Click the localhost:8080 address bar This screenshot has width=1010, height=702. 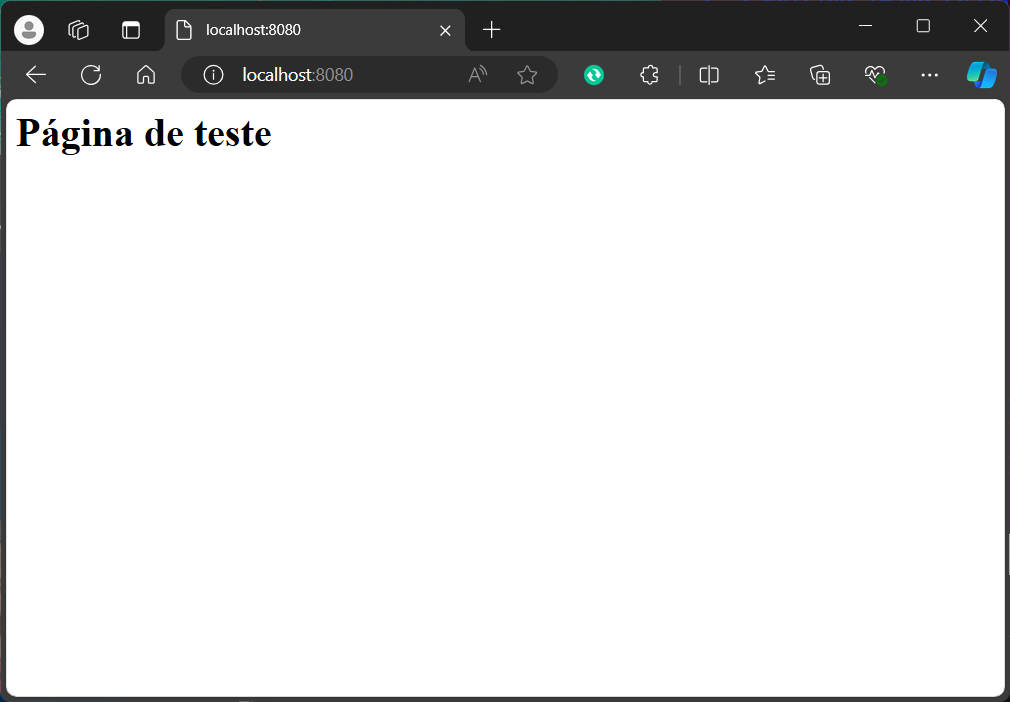(340, 75)
